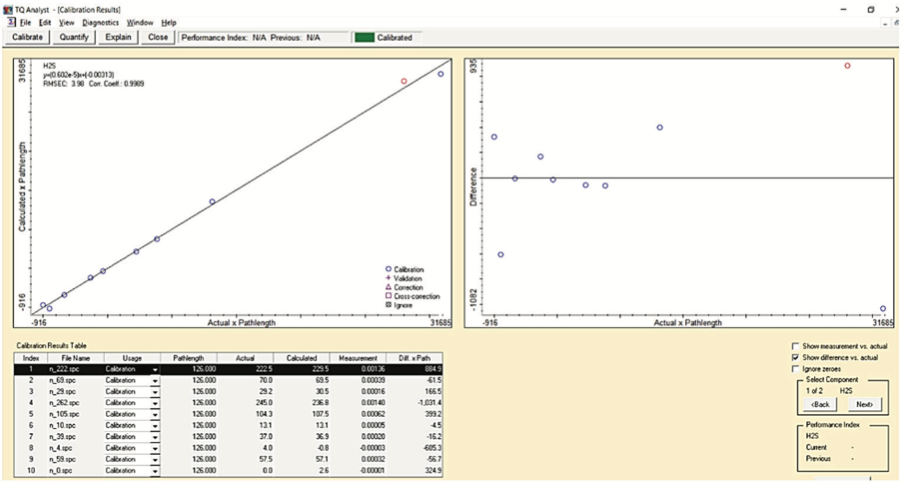
Task: Click the TQ Analyst title bar icon
Action: 7,10
